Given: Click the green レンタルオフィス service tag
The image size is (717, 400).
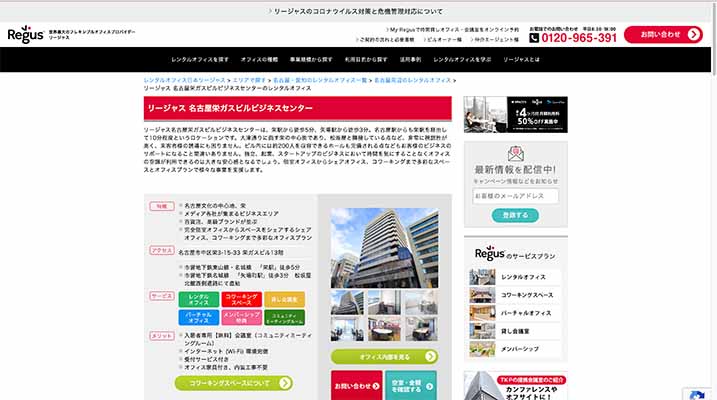Looking at the screenshot, I should [198, 299].
